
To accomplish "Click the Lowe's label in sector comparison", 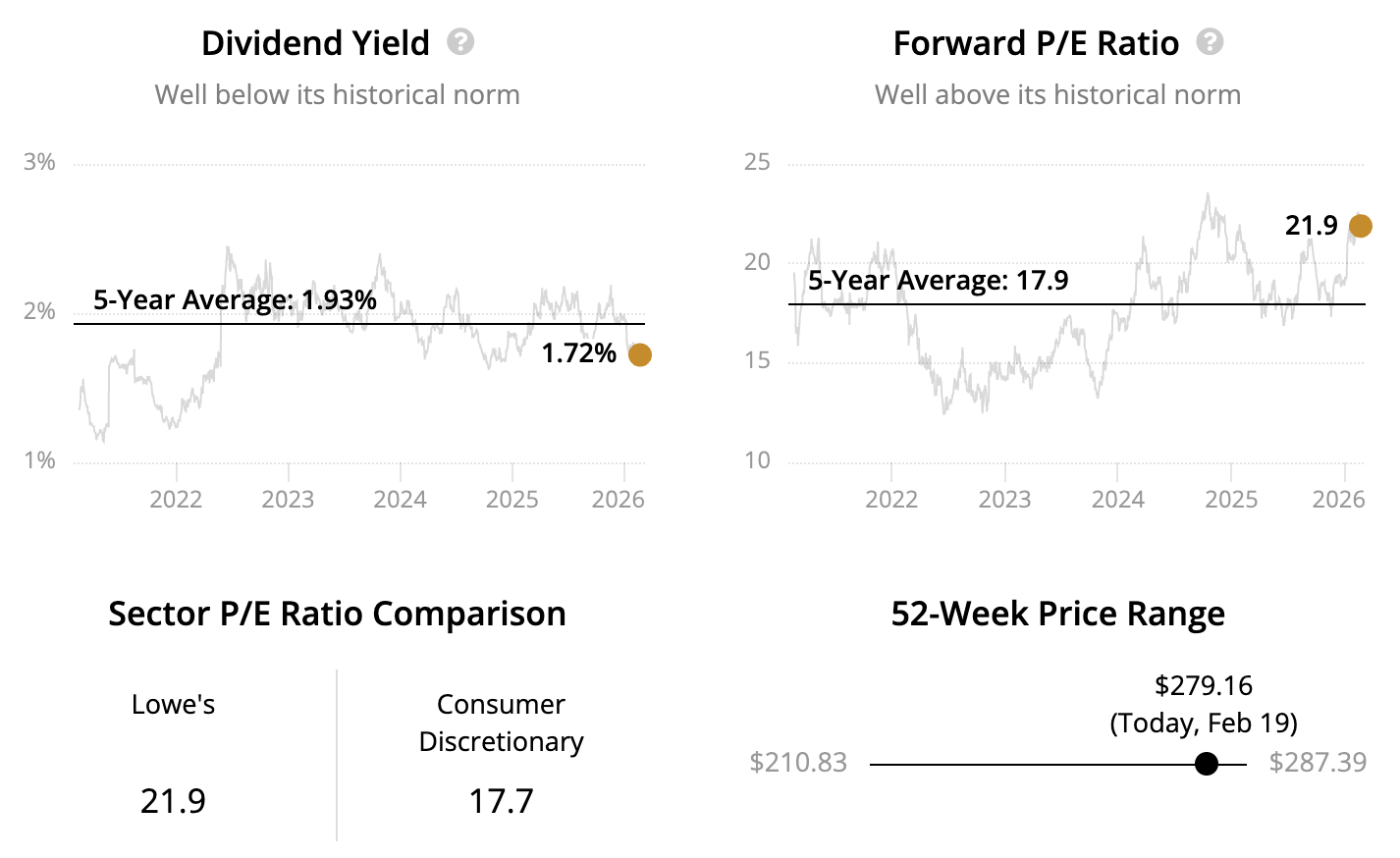I will (173, 704).
